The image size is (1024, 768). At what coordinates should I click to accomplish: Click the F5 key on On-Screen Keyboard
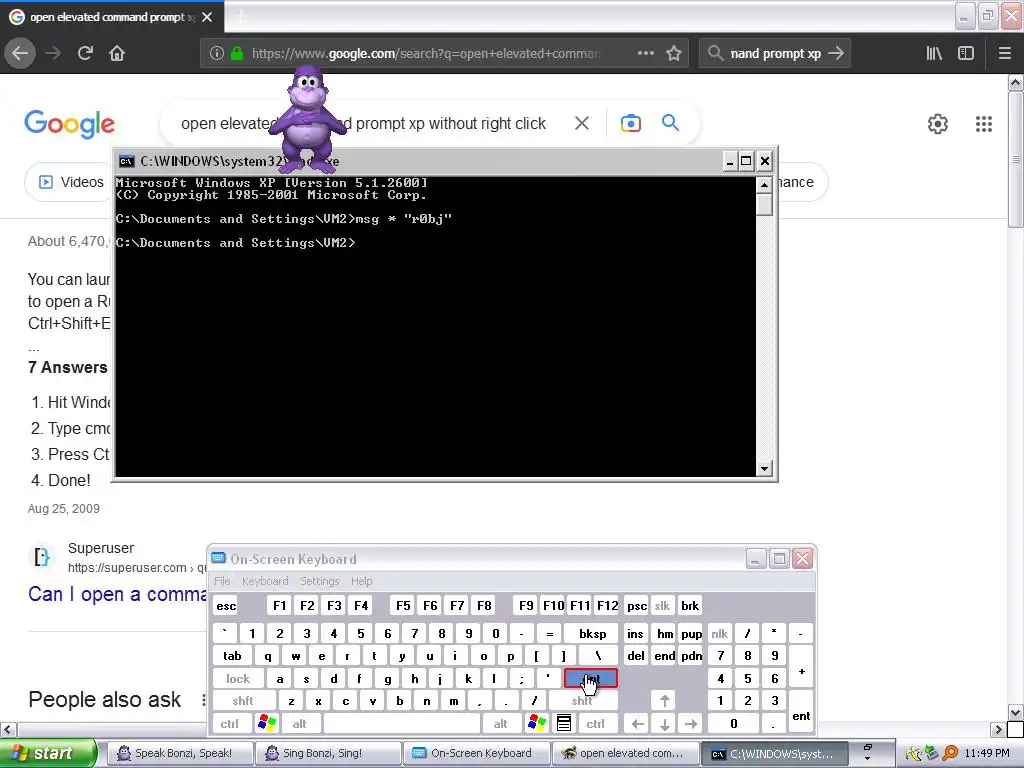pos(403,605)
